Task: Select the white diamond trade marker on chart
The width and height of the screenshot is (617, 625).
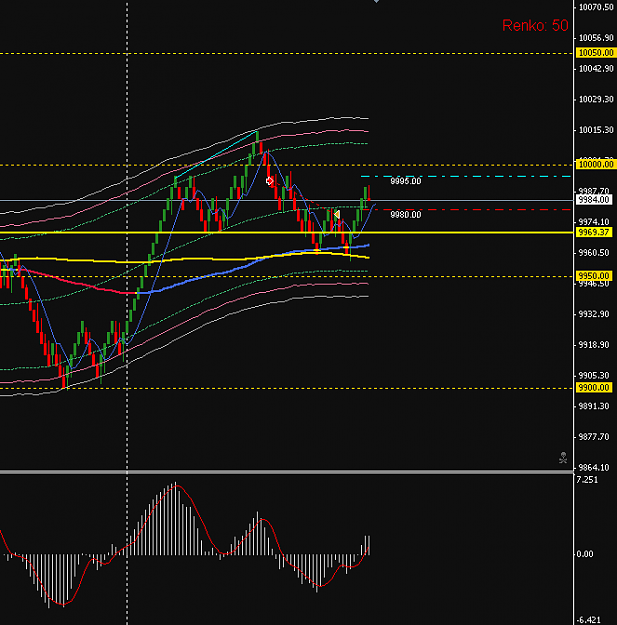Action: point(270,181)
